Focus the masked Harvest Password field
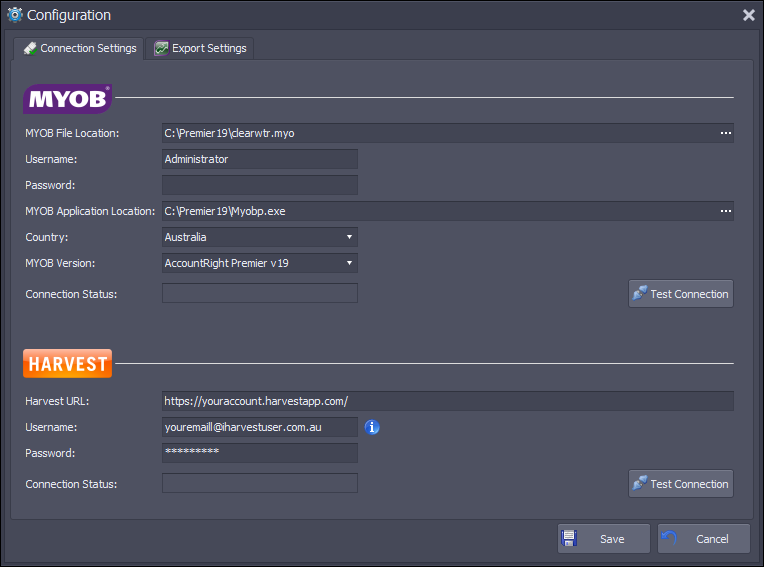This screenshot has height=567, width=764. pos(260,453)
